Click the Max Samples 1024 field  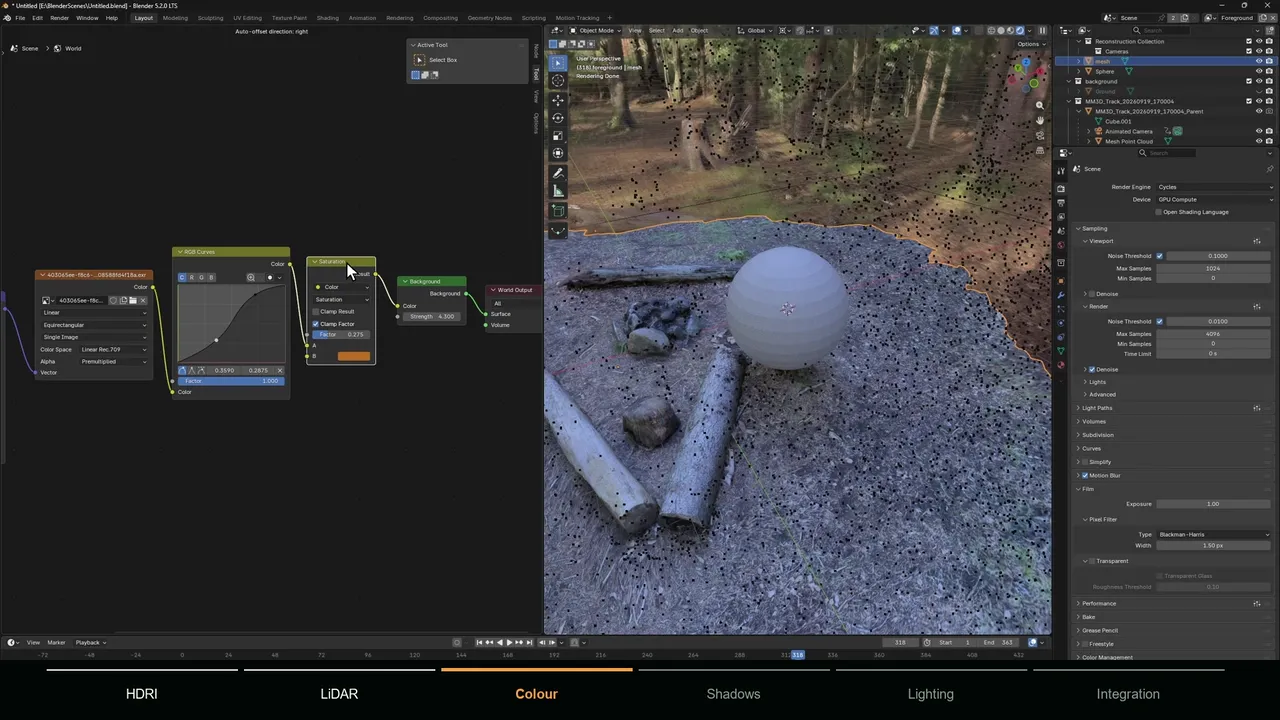point(1214,268)
